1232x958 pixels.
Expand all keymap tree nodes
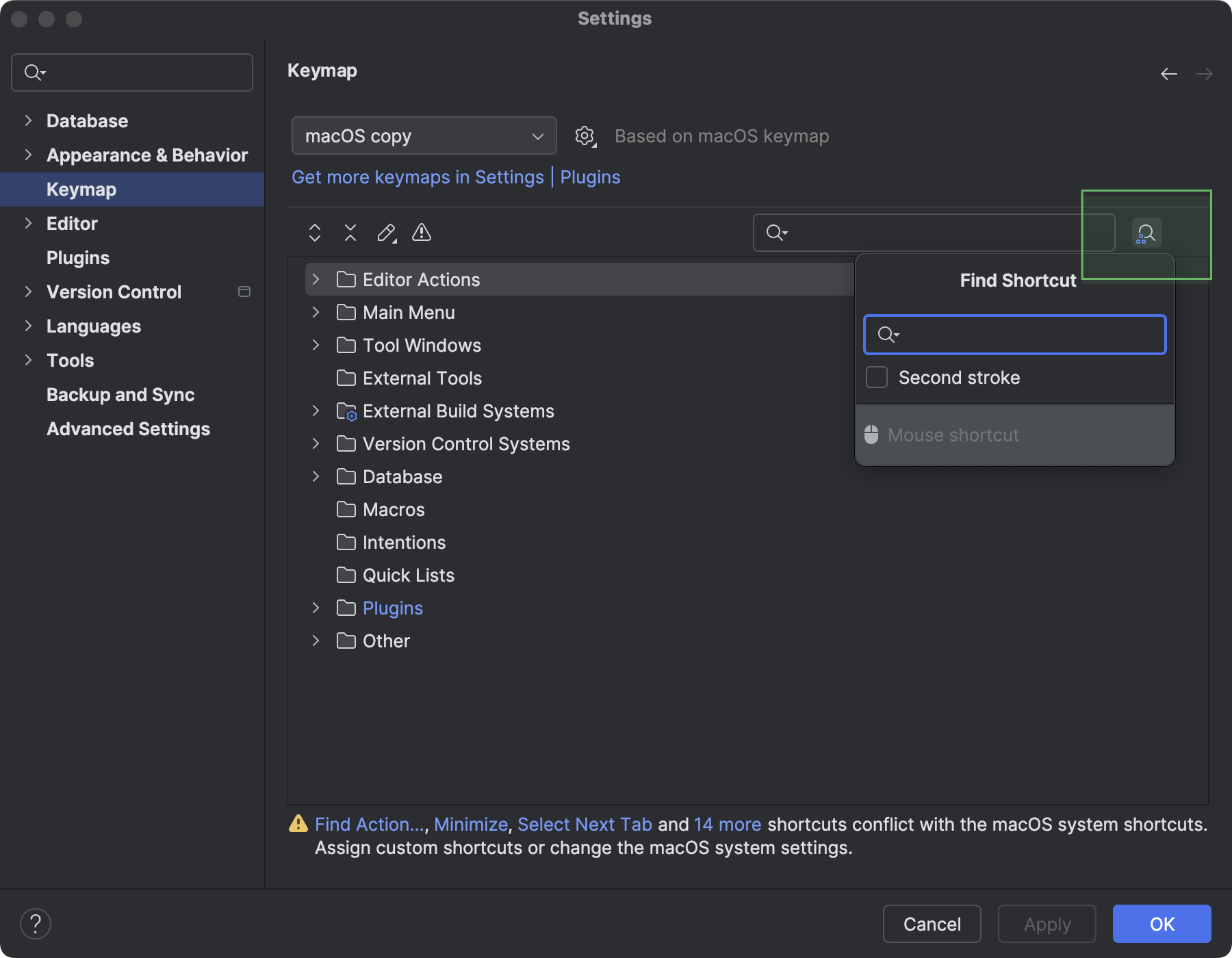[315, 233]
